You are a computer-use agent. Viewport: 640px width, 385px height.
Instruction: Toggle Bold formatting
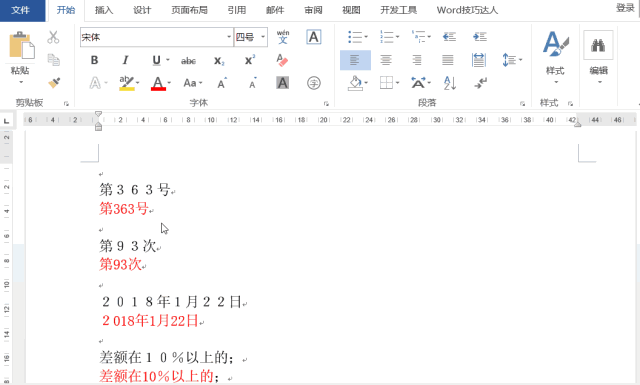click(x=94, y=60)
